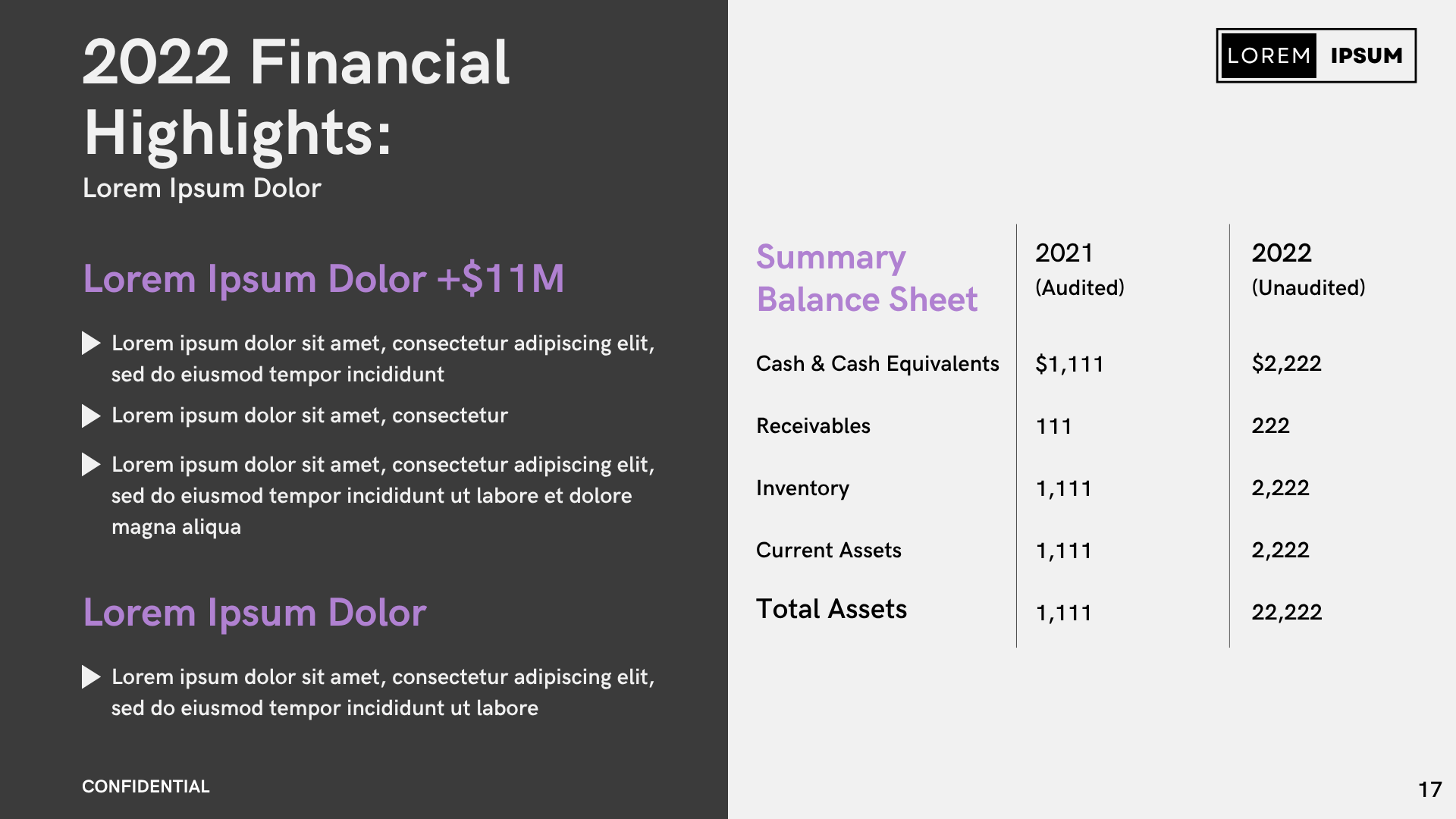Click the white 'Lorem Ipsum Dolor' subtitle under the title

click(202, 188)
